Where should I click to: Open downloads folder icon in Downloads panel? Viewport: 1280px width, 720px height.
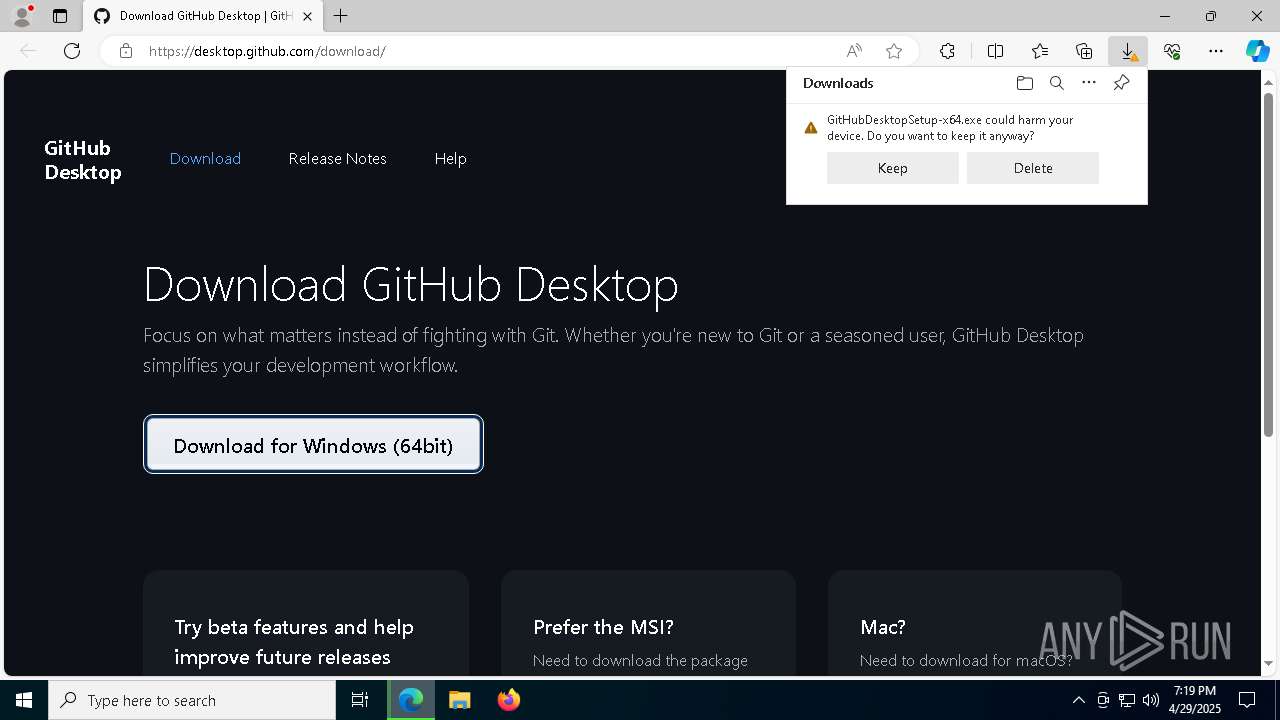click(x=1024, y=83)
